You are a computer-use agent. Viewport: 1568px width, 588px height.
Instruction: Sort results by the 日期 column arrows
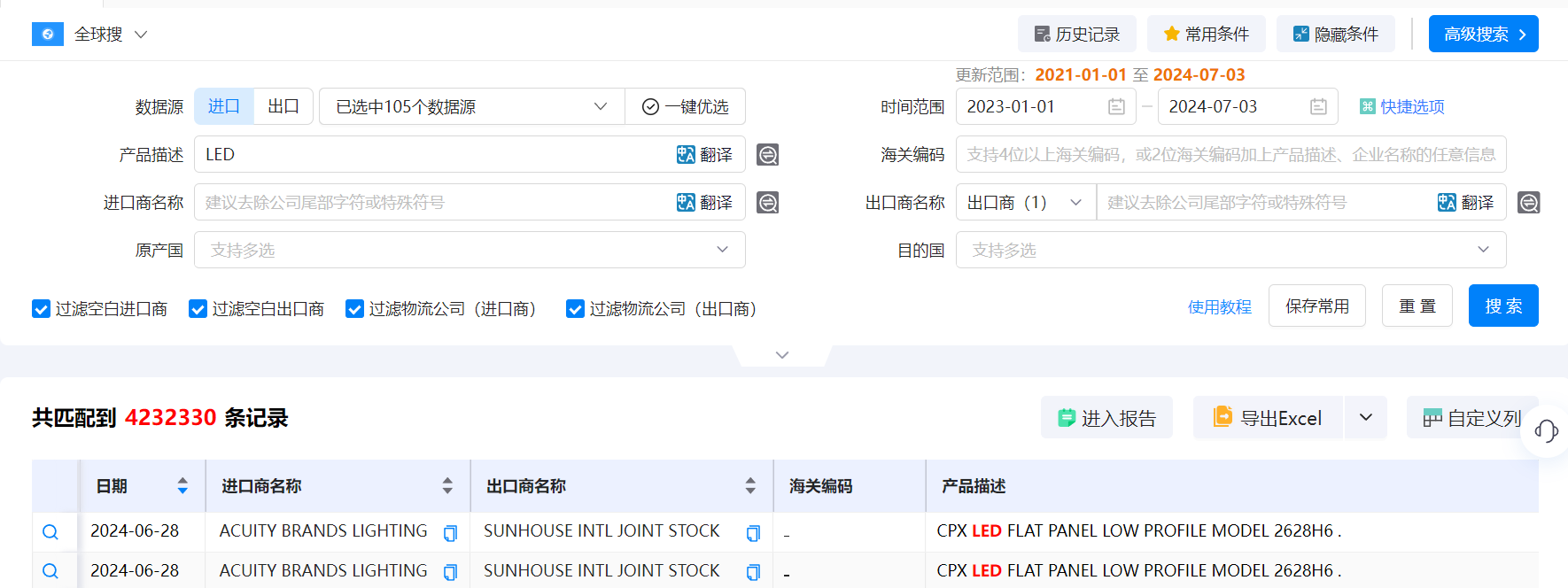pos(182,486)
